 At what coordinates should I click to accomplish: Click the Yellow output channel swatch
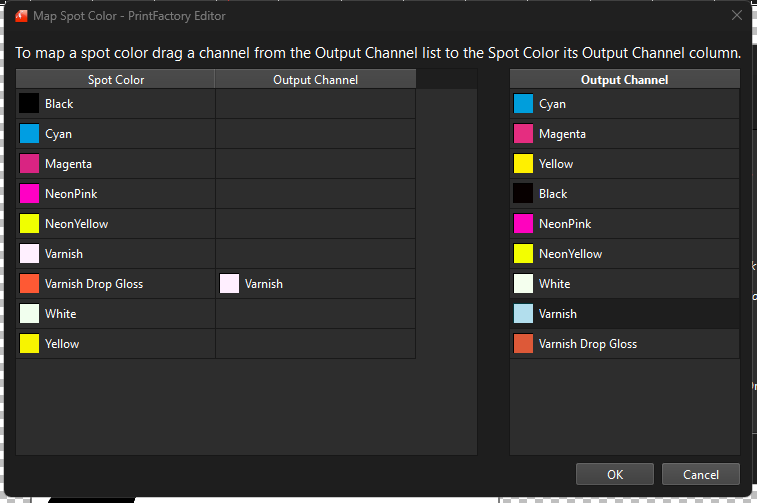pos(523,164)
